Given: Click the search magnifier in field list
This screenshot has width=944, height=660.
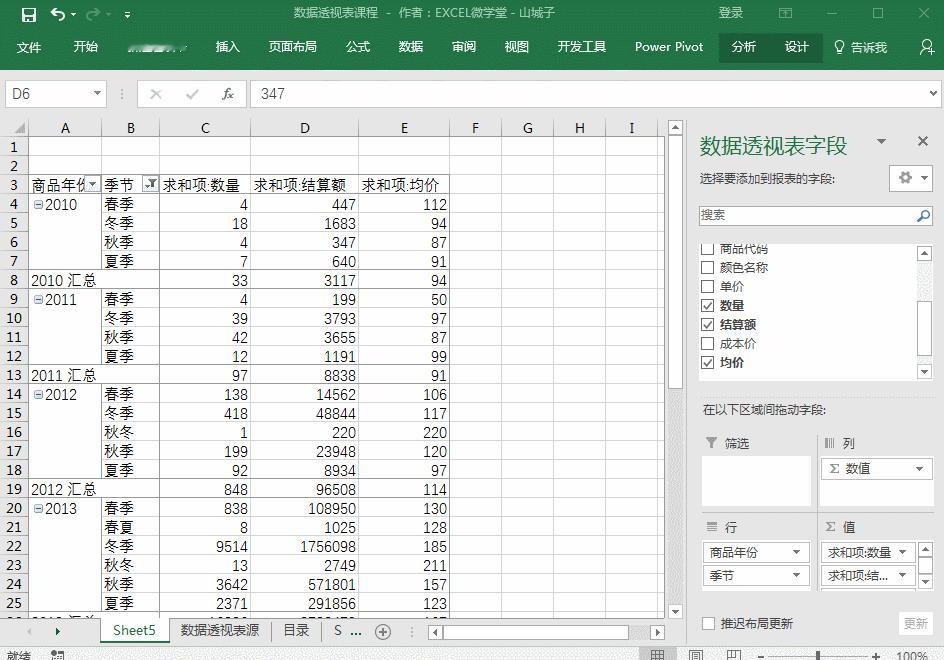Looking at the screenshot, I should coord(923,215).
